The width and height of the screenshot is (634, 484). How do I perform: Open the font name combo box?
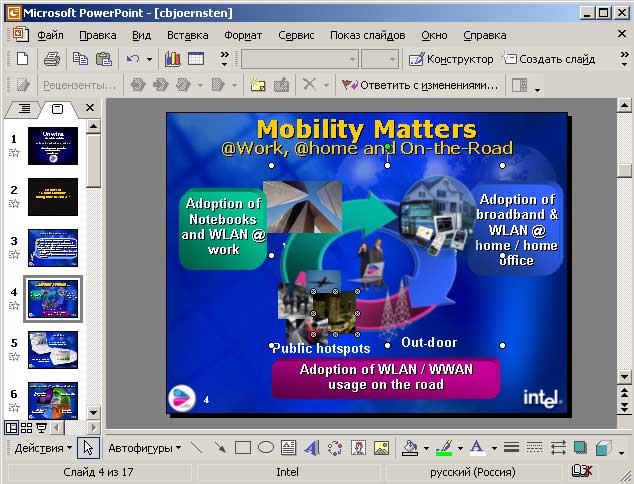[298, 59]
